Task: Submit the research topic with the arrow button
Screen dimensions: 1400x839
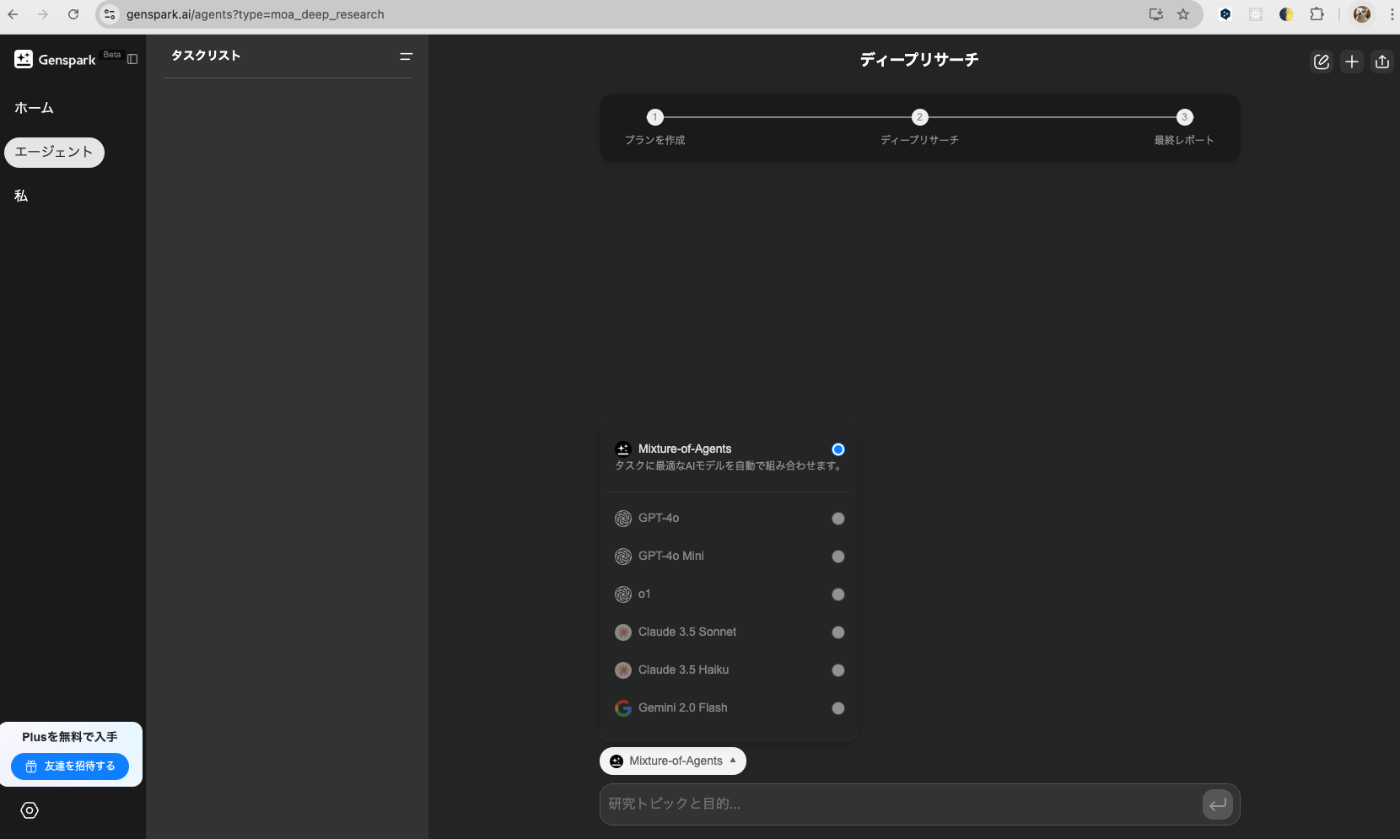Action: [x=1217, y=804]
